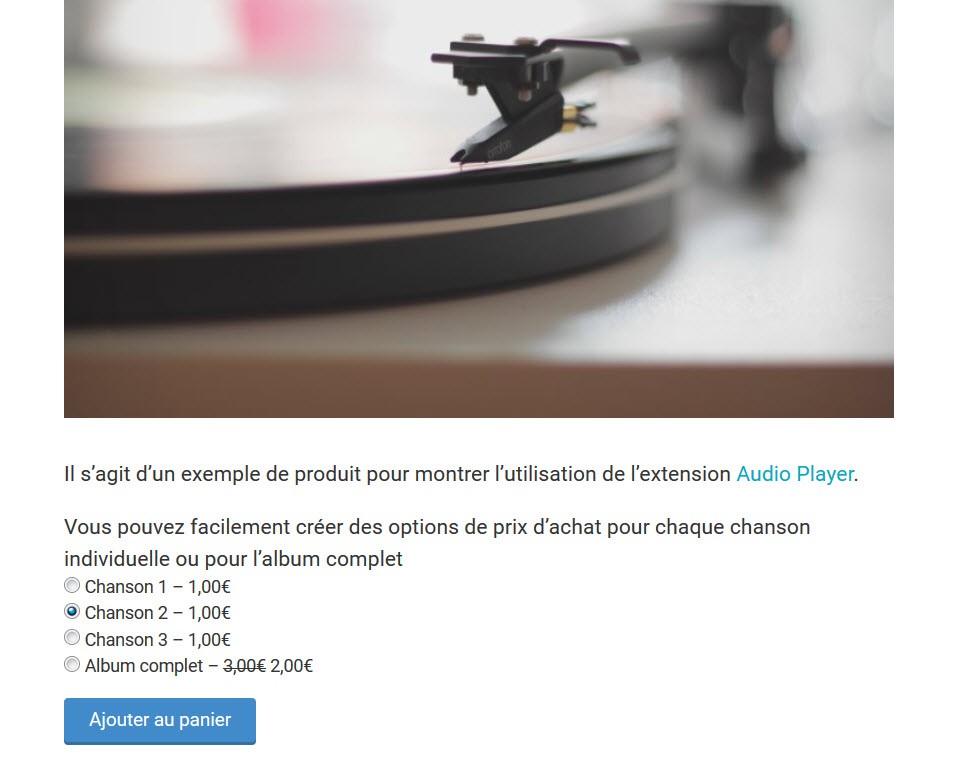Select the Chanson 1 radio button

click(x=72, y=585)
